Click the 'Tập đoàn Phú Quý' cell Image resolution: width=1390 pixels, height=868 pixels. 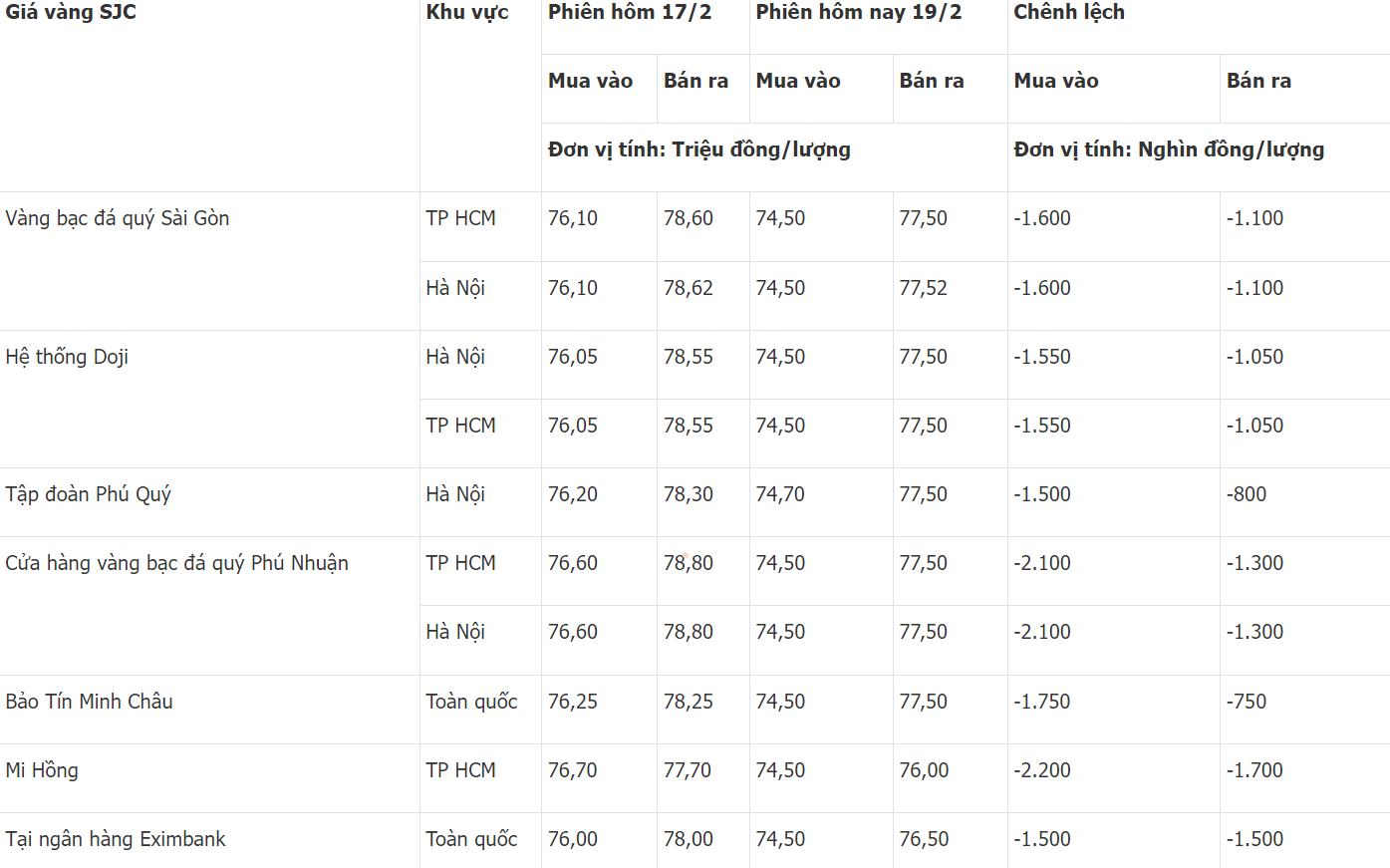(x=89, y=494)
